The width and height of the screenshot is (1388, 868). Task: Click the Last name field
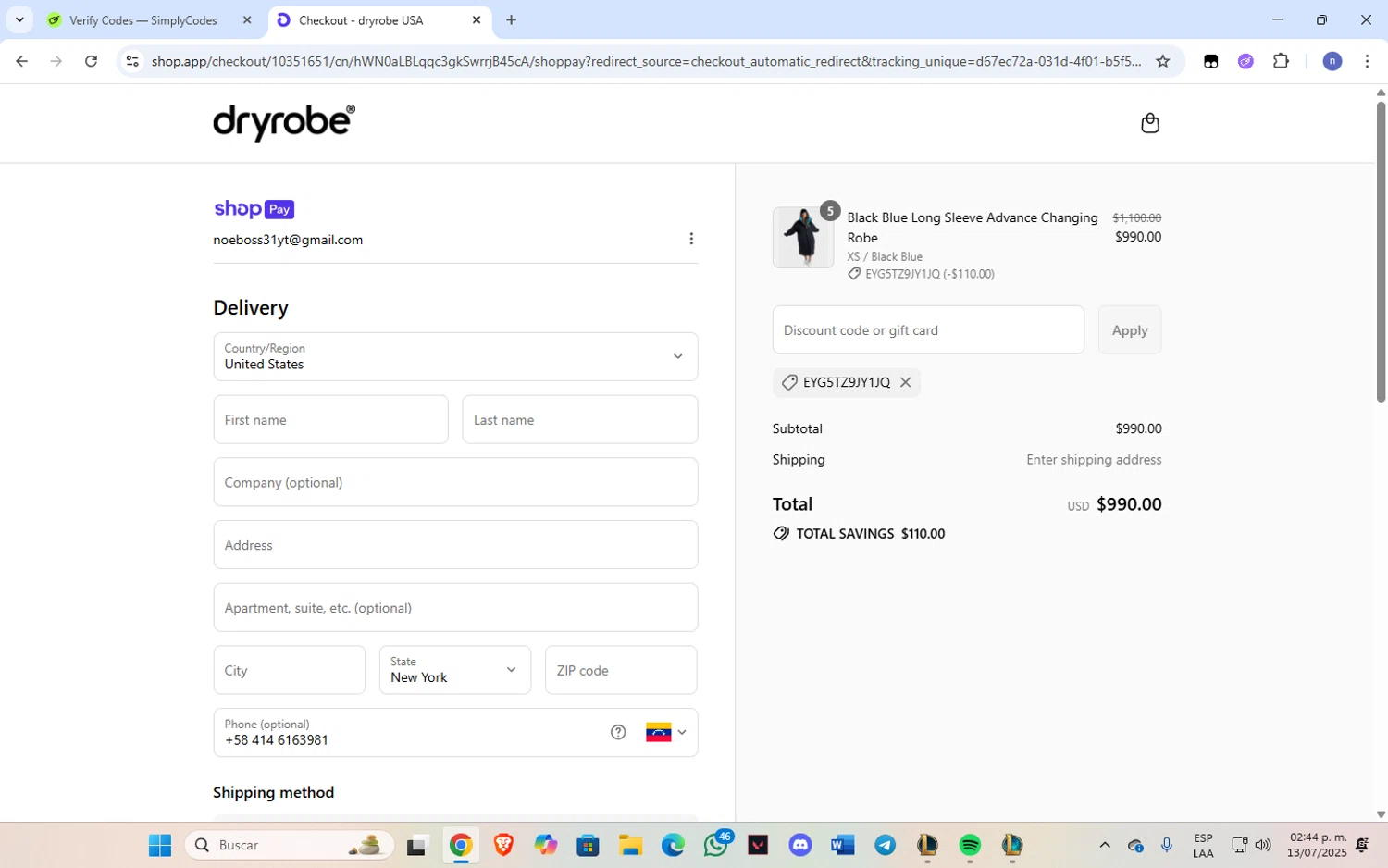click(580, 419)
